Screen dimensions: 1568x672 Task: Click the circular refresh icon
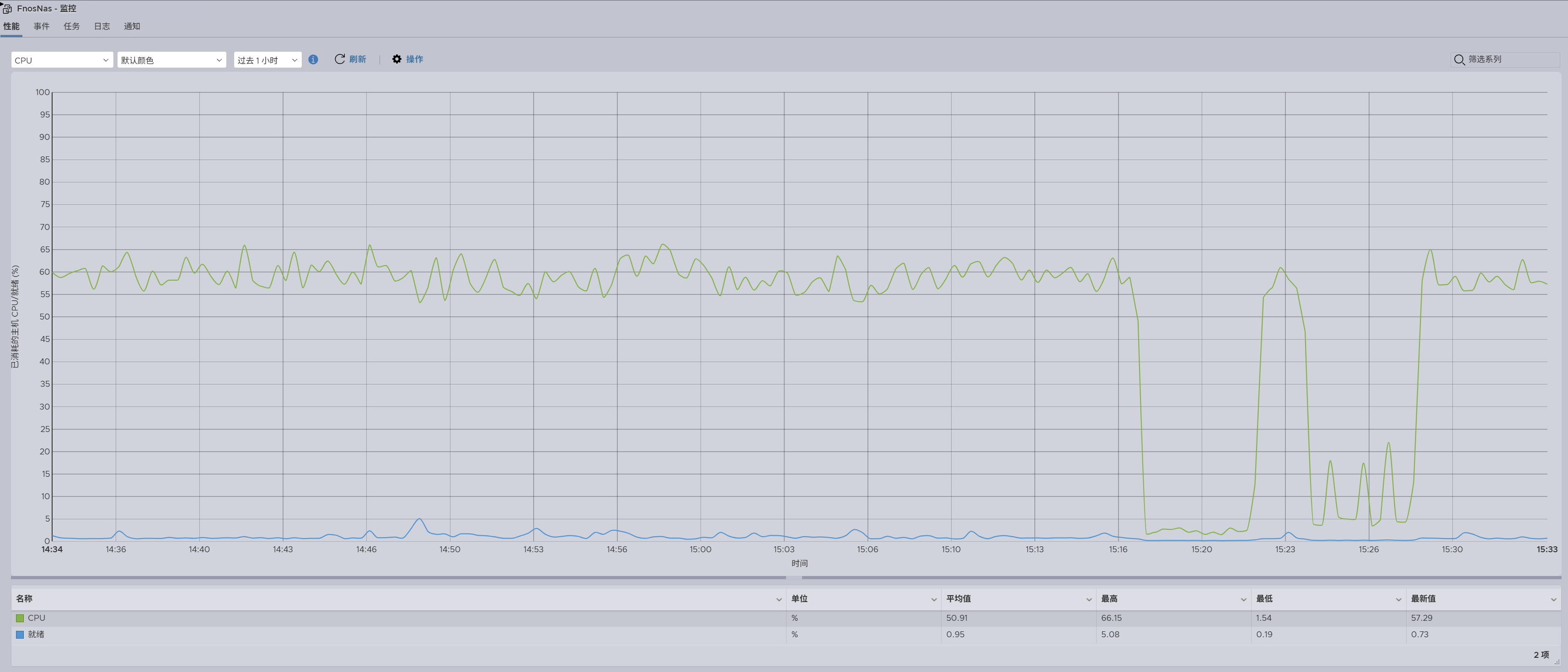coord(339,59)
